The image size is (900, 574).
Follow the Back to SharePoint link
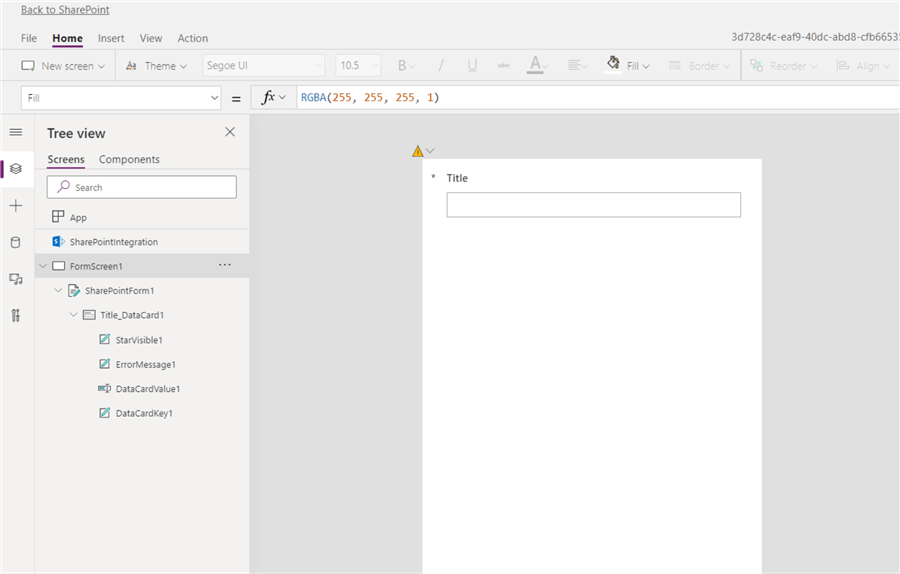point(65,10)
